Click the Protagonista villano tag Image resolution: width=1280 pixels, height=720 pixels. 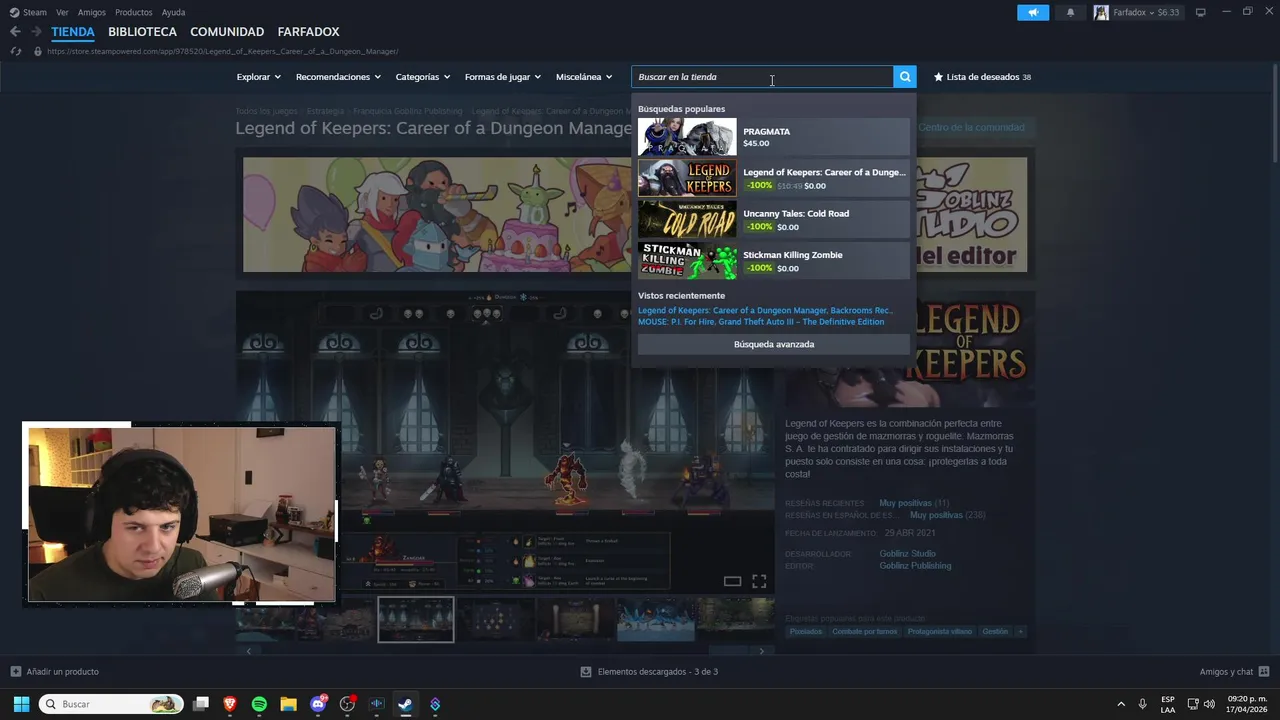(x=940, y=632)
